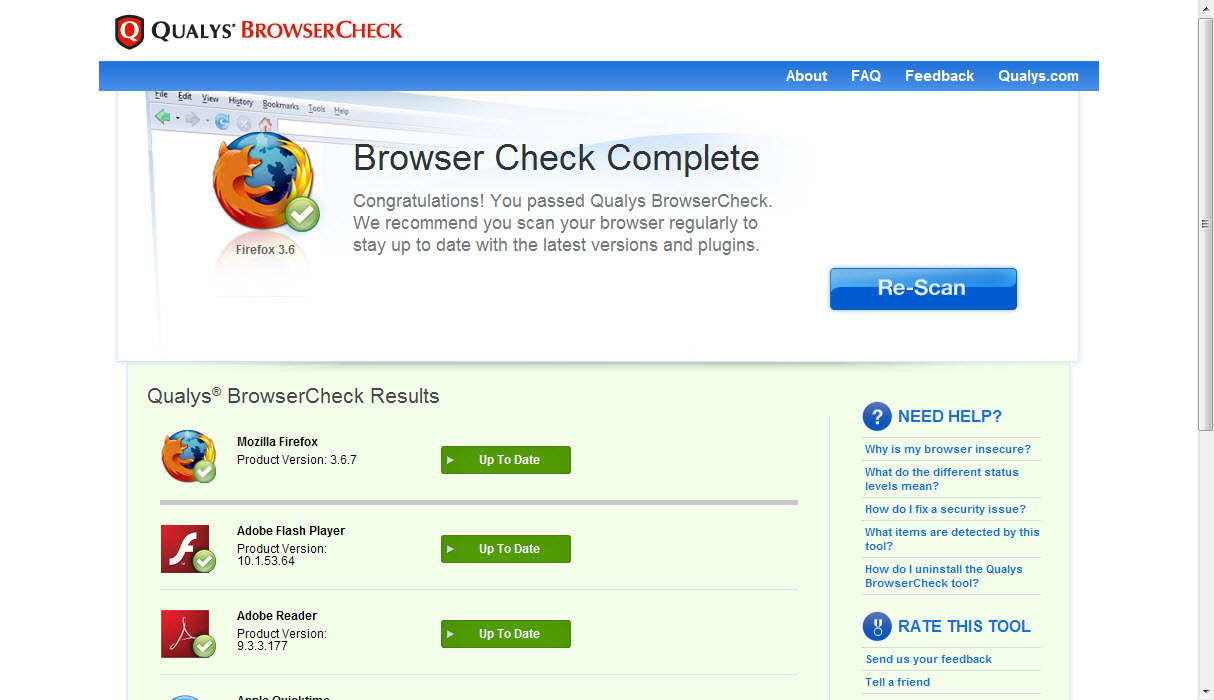Open 'How do I fix a security issue?' link

point(945,509)
